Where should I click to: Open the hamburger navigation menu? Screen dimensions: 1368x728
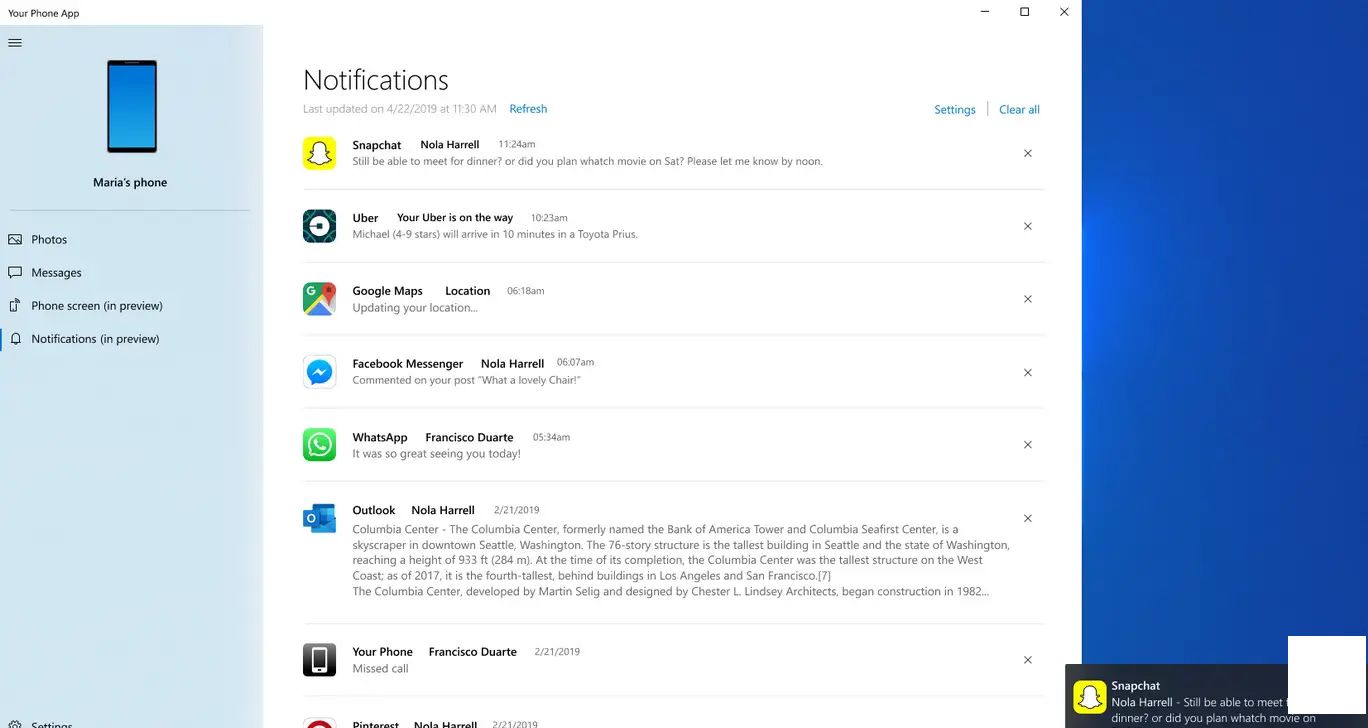[x=15, y=43]
